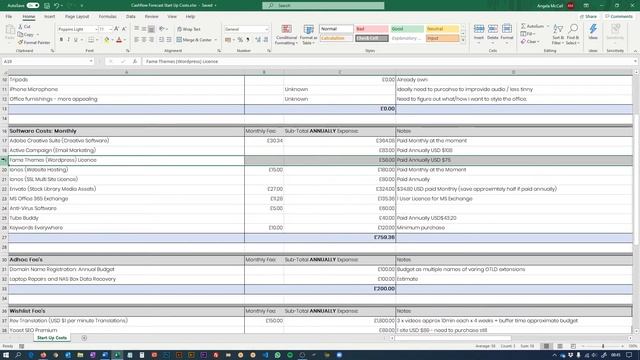The height and width of the screenshot is (360, 640).
Task: Expand the formula bar
Action: pyautogui.click(x=635, y=61)
